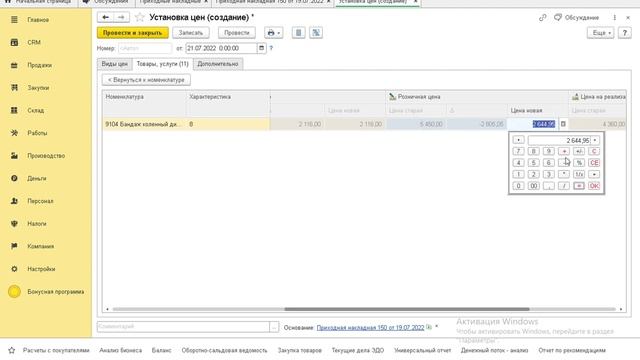Confirm calculator with OK key

(594, 186)
